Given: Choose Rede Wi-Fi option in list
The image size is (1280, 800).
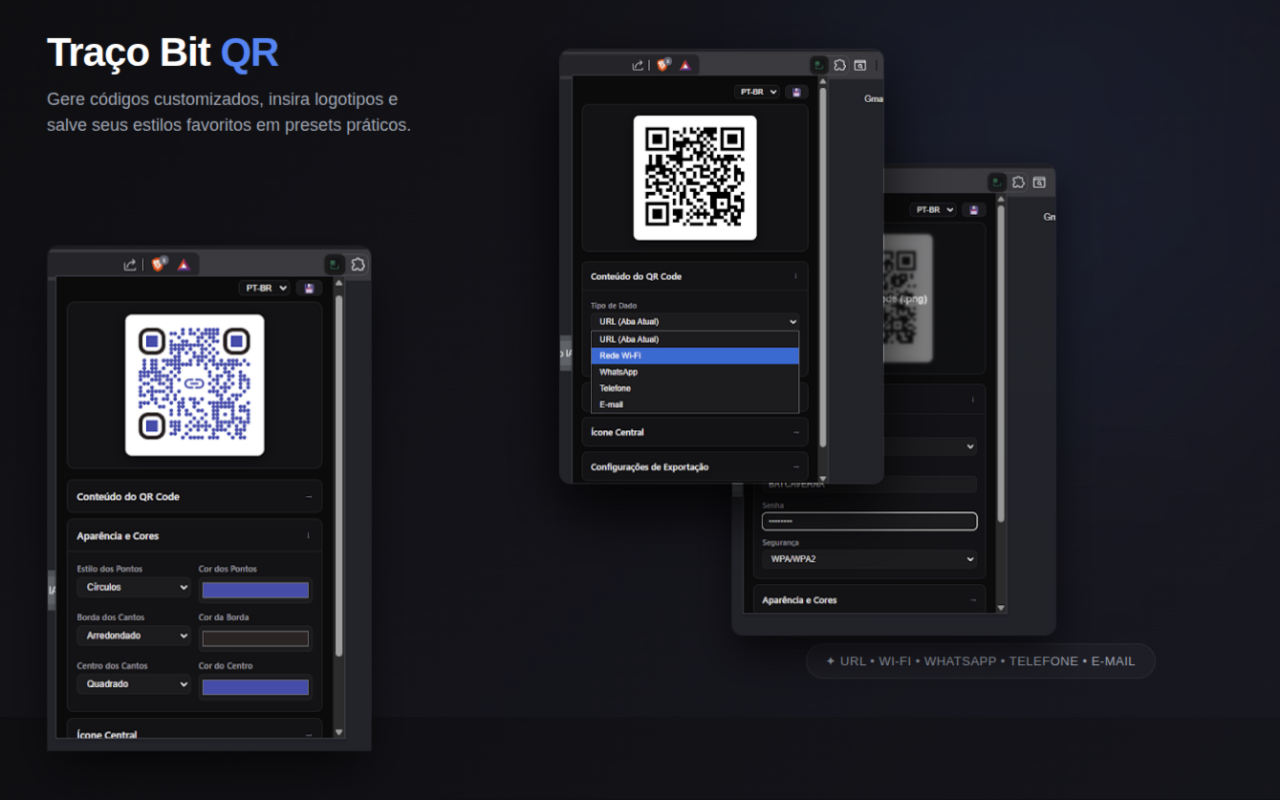Looking at the screenshot, I should click(695, 356).
